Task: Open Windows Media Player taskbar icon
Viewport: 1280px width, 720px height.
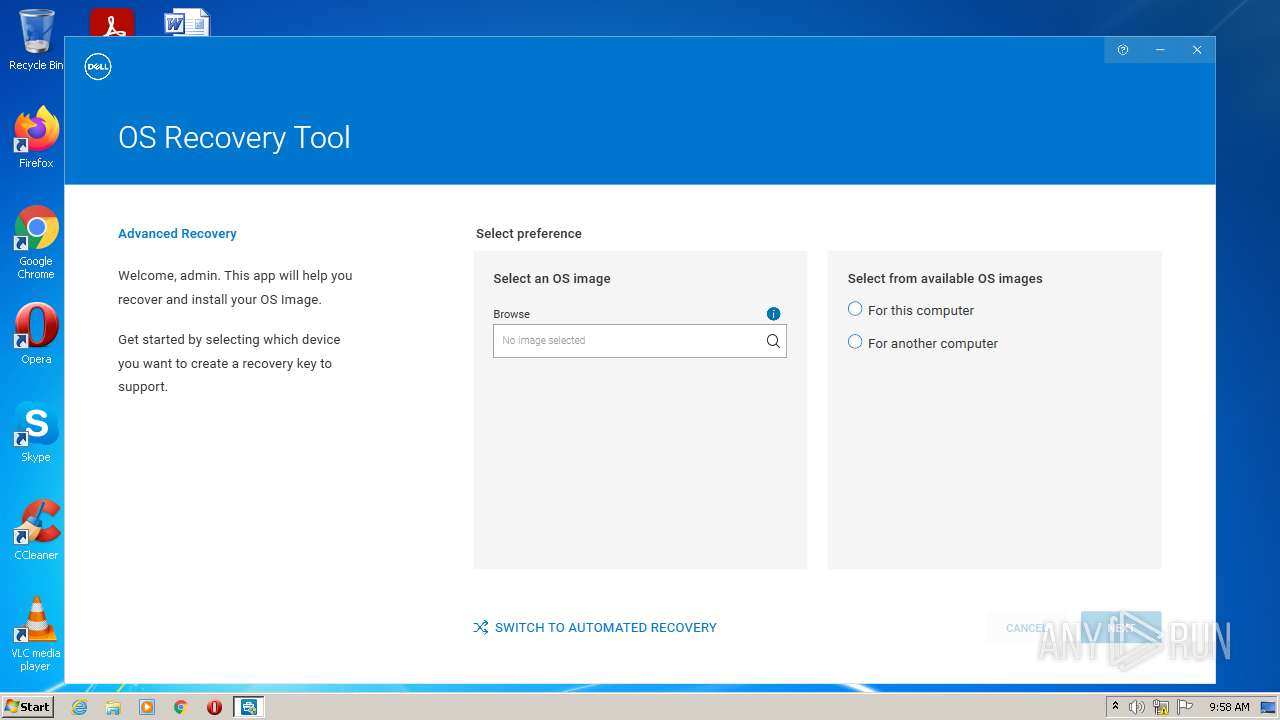Action: tap(147, 707)
